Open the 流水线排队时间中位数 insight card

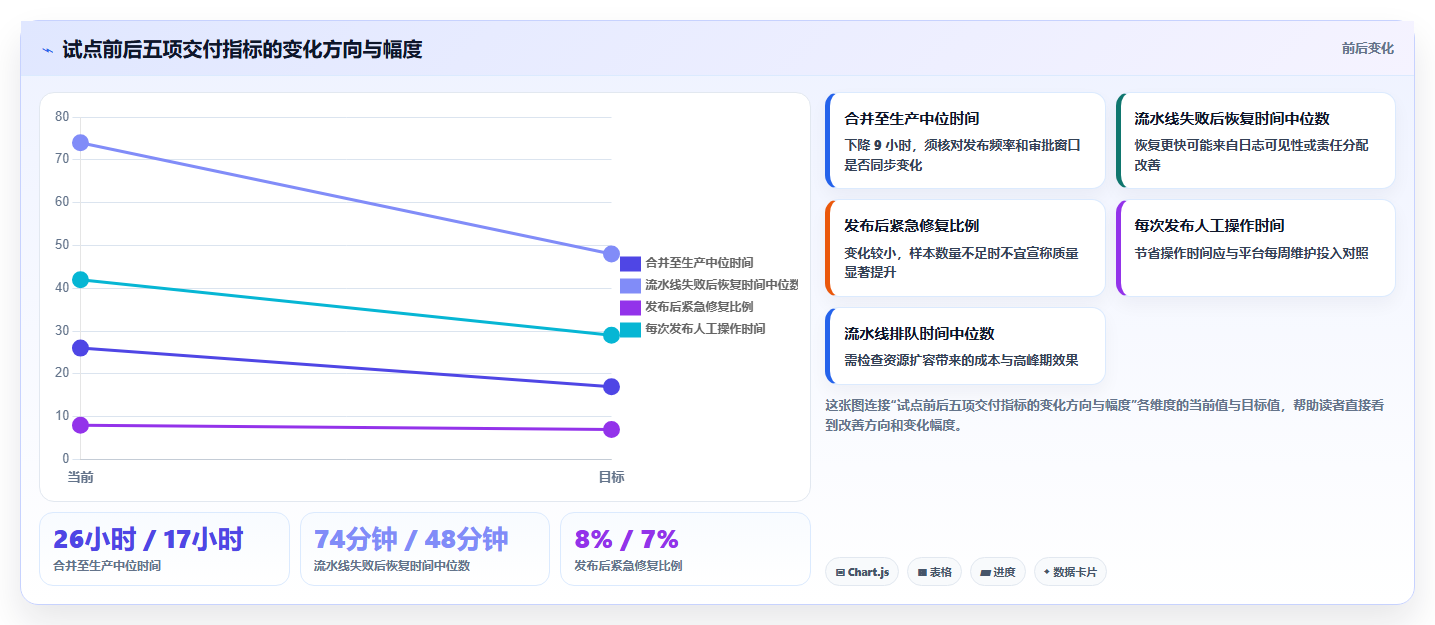(965, 346)
